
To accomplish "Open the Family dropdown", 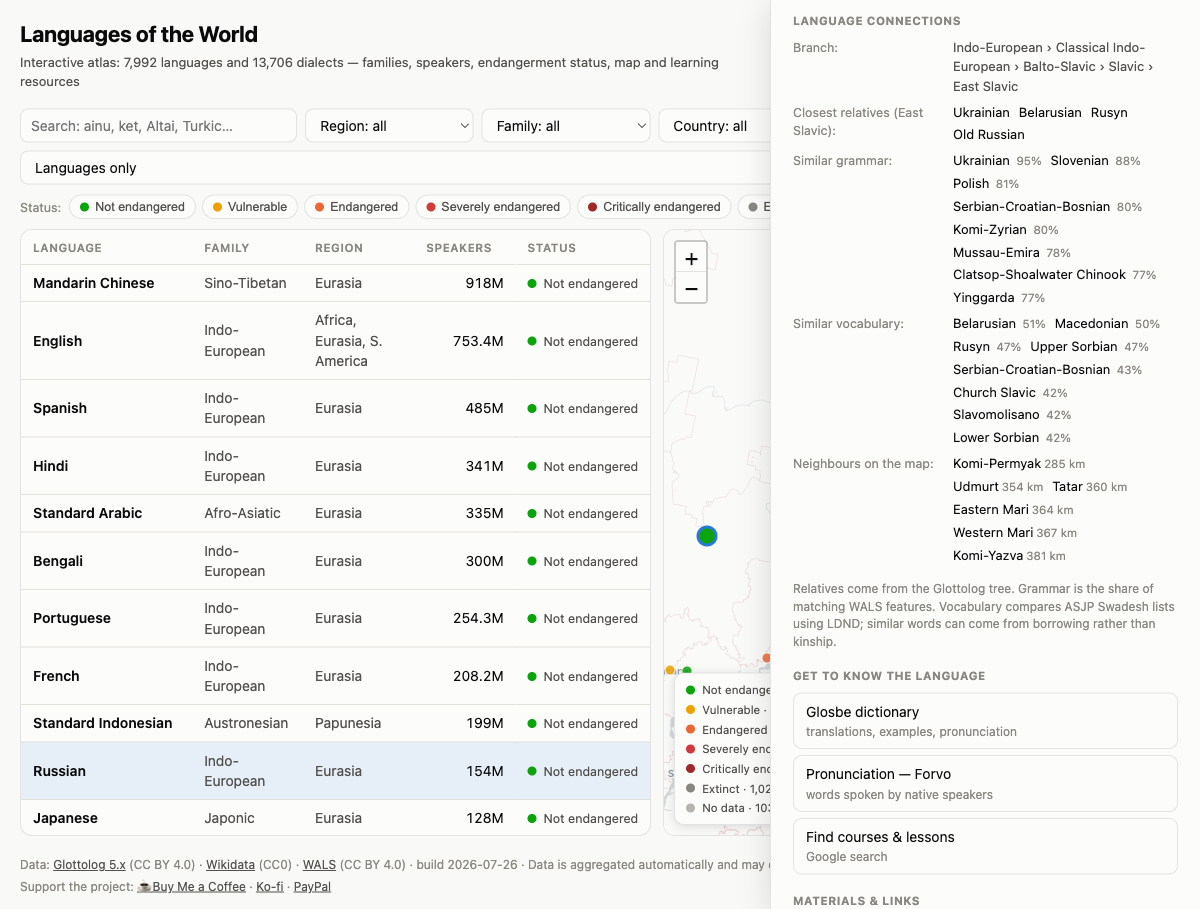I will (x=566, y=126).
